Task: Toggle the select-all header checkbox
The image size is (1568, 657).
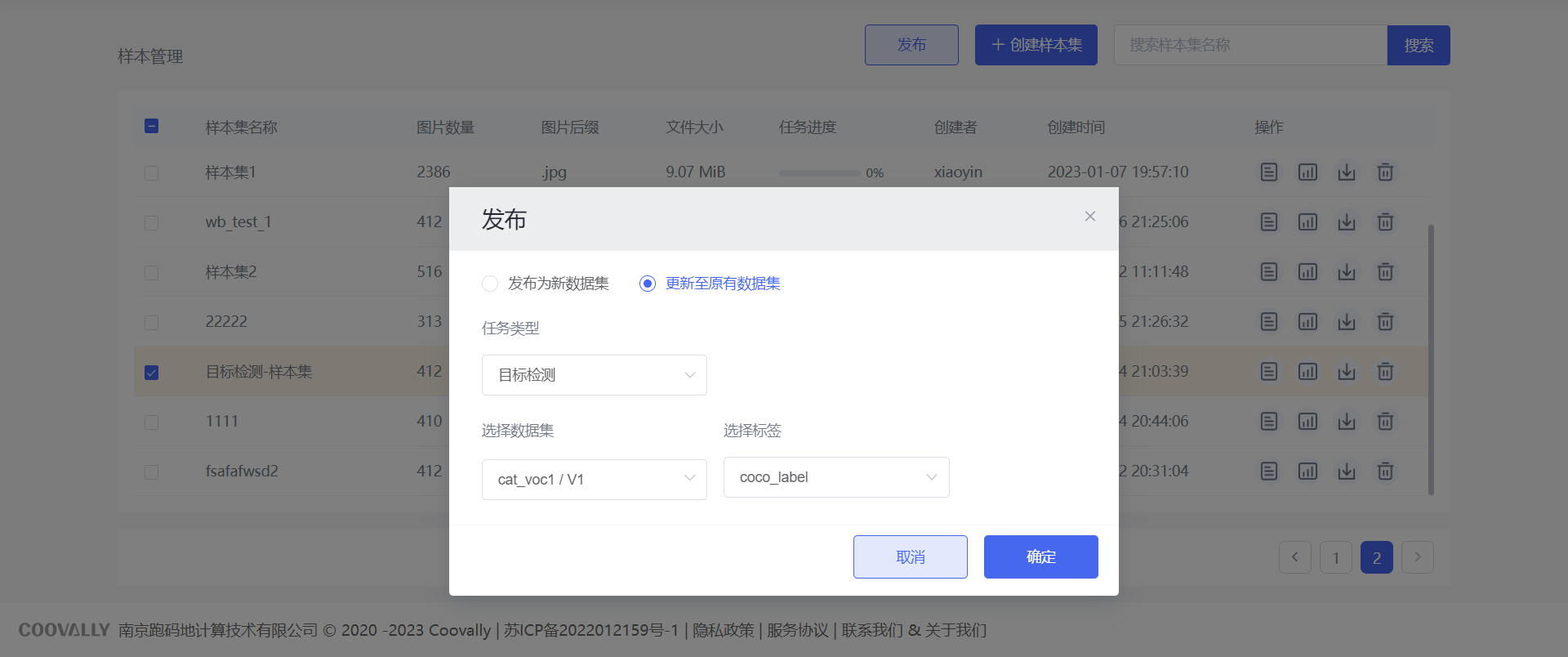Action: click(x=151, y=126)
